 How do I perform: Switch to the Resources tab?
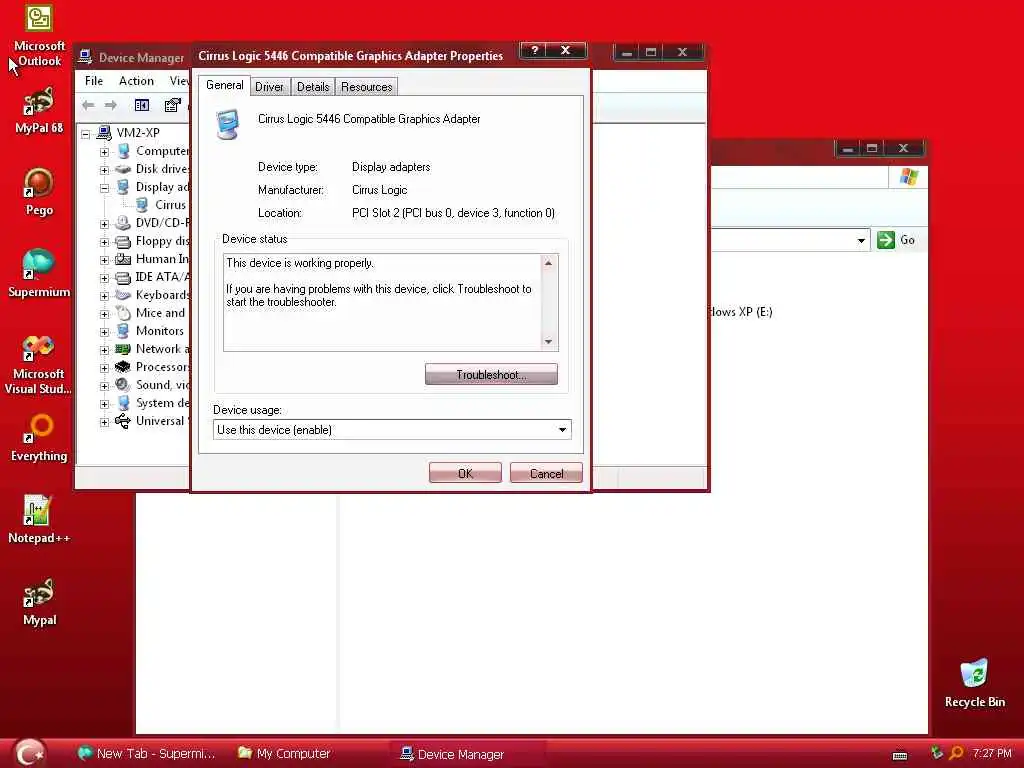(x=366, y=87)
